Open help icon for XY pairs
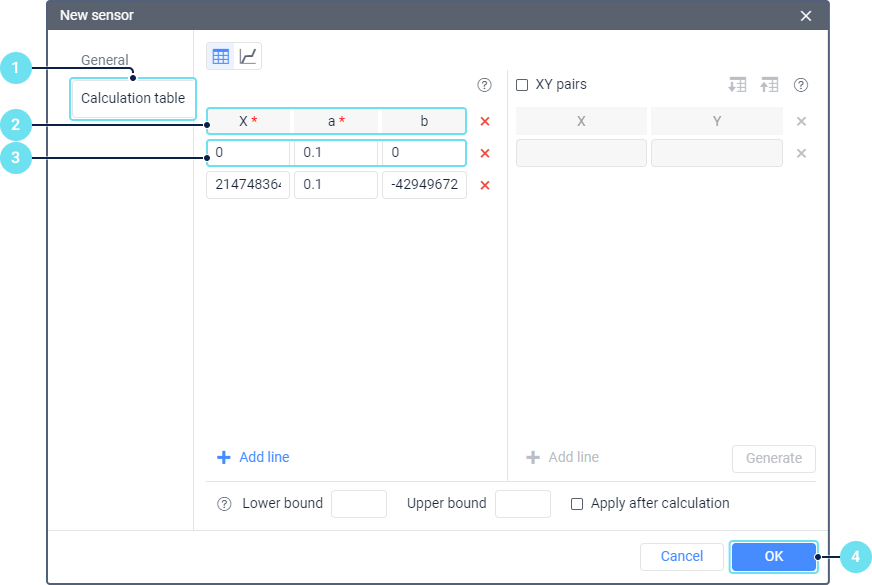 [800, 85]
